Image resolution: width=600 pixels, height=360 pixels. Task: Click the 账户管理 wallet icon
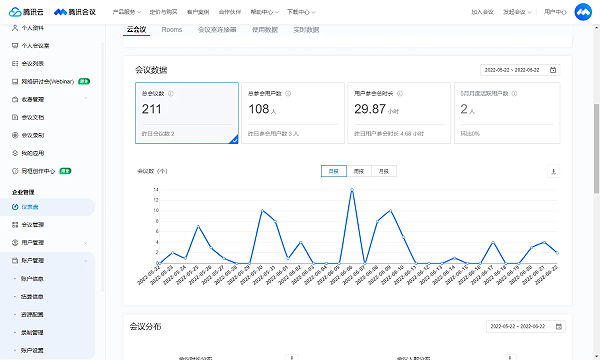point(15,261)
